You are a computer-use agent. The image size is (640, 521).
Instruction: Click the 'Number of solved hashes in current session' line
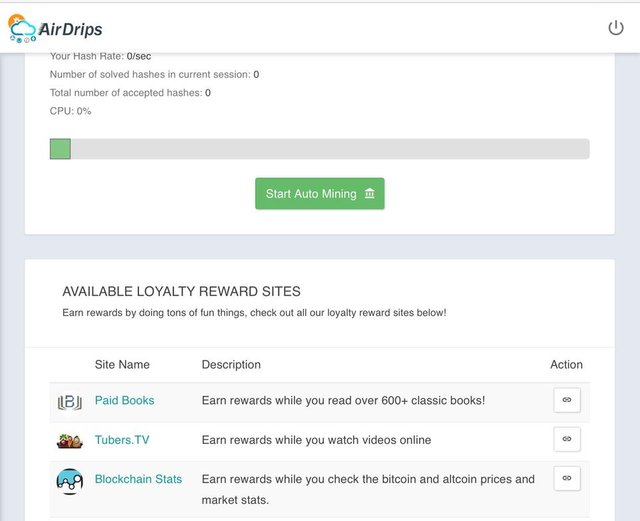(x=154, y=74)
